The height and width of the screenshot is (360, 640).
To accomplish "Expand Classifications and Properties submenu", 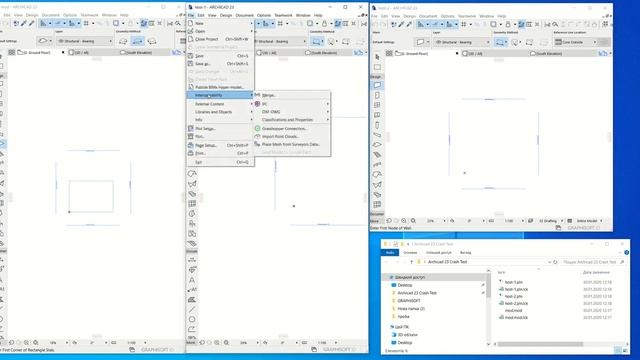I will 292,120.
